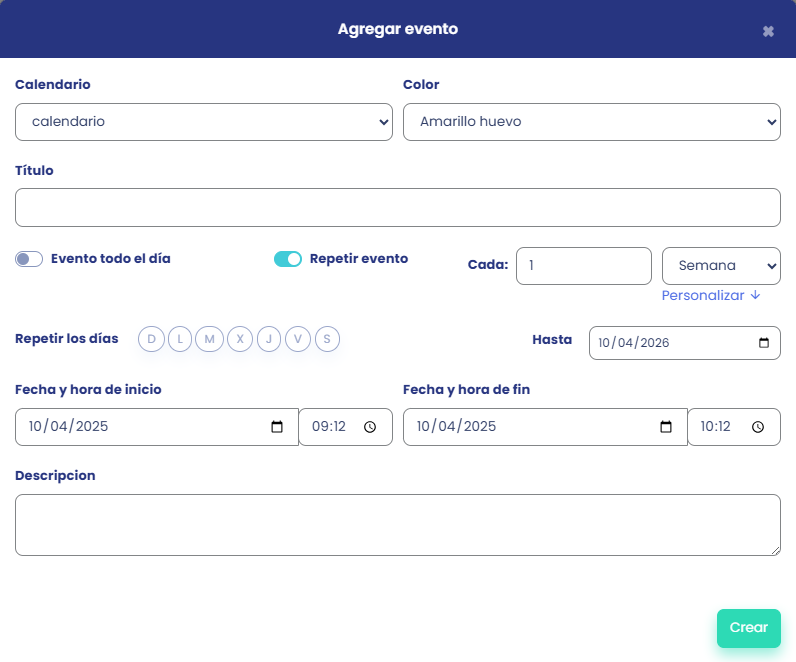Open the start time clock icon
Screen dimensions: 796x662
click(x=370, y=427)
